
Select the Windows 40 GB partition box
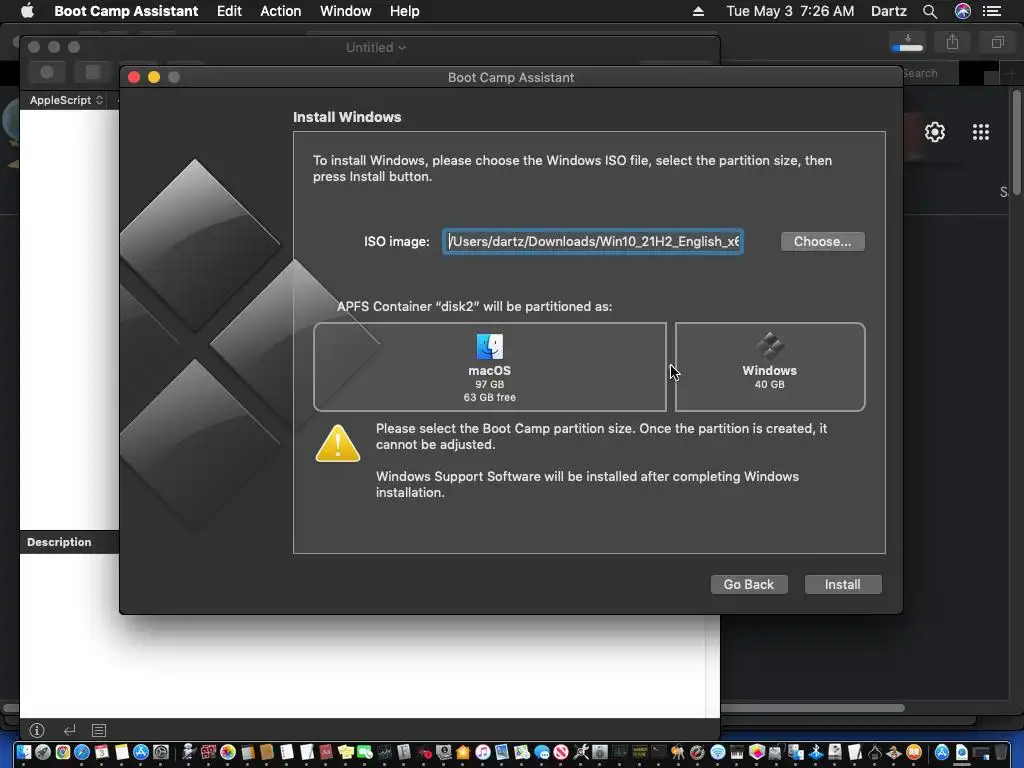coord(770,367)
